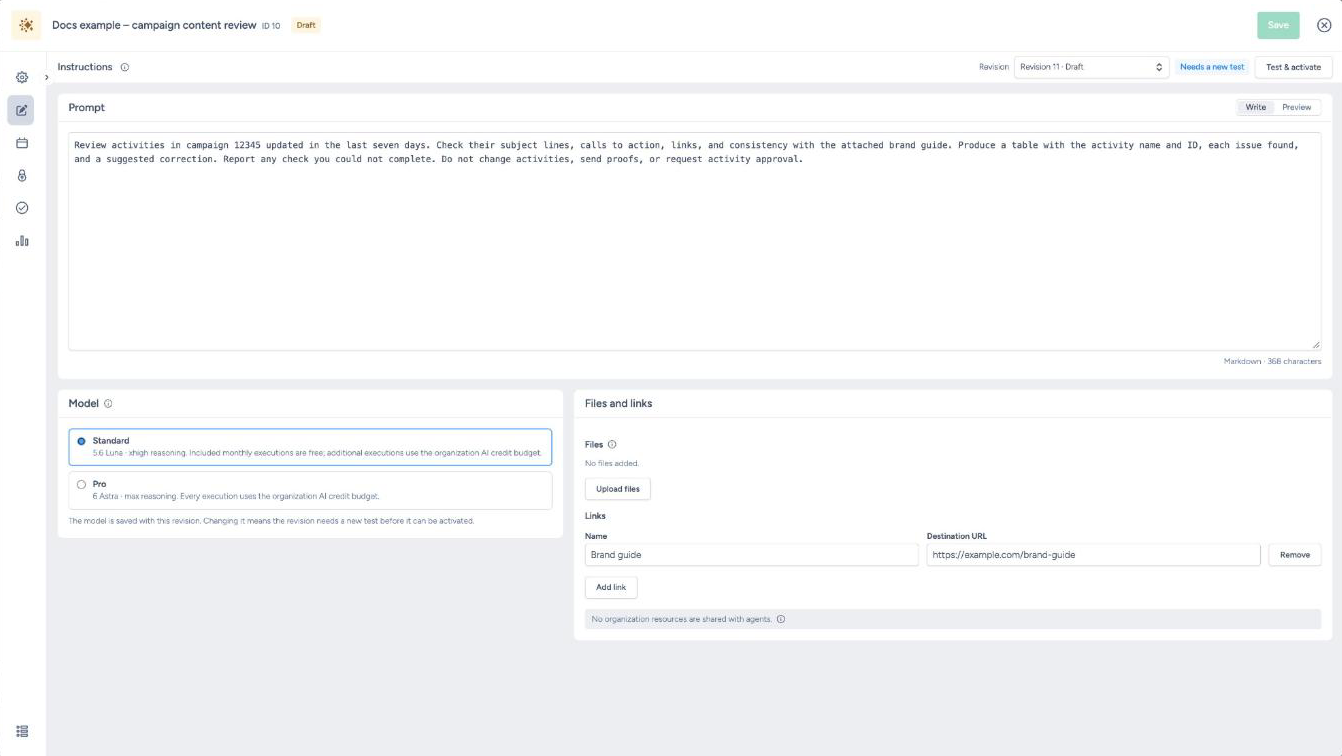Click the Upload files button

tap(618, 489)
